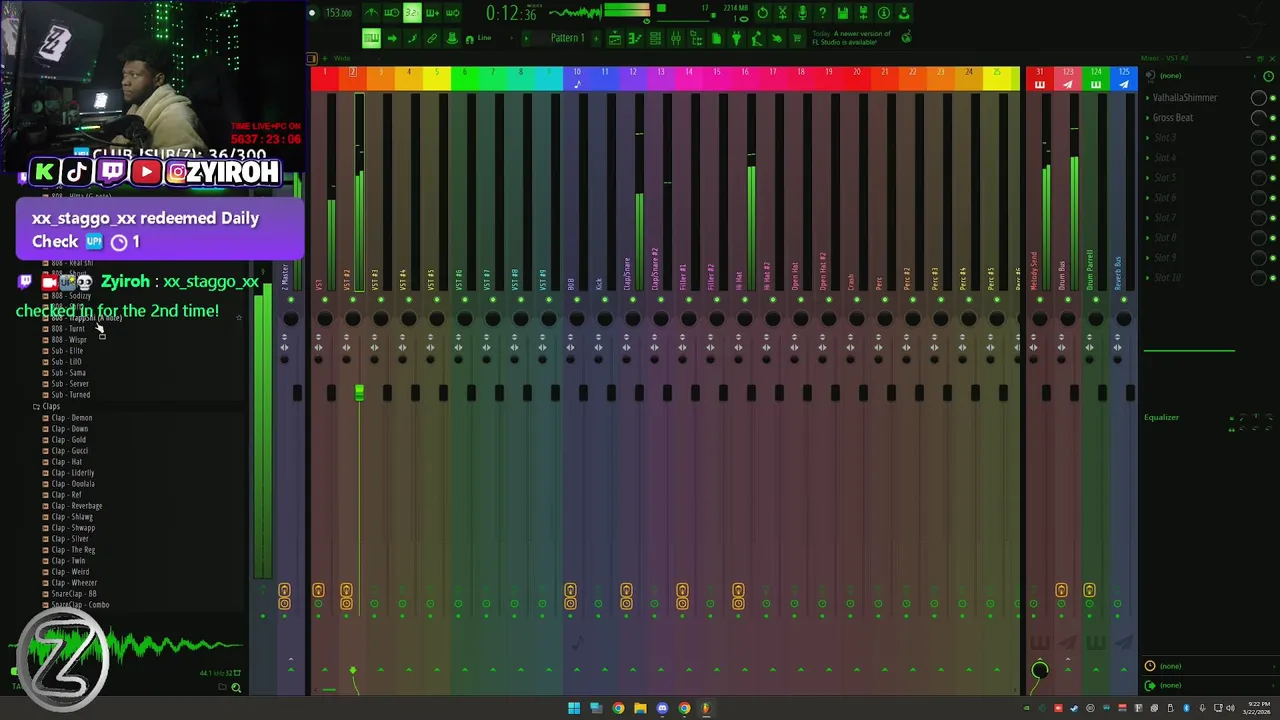This screenshot has height=720, width=1280.
Task: Open the Channel rack view icon
Action: (655, 38)
